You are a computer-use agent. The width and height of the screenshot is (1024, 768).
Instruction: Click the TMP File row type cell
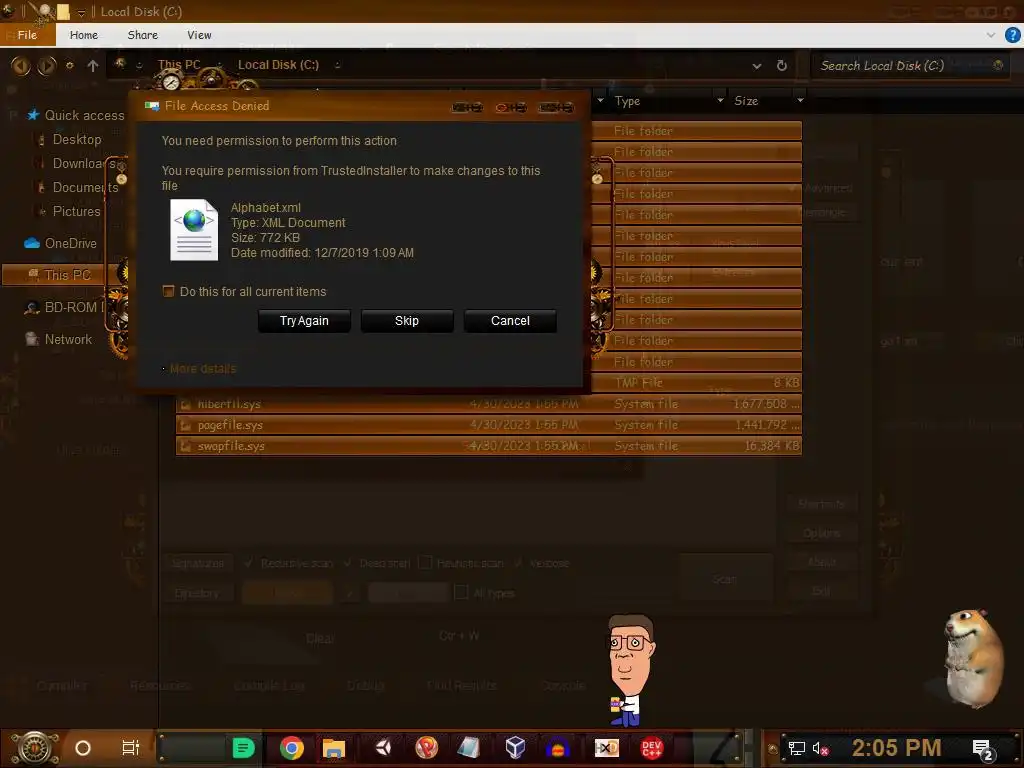click(638, 383)
